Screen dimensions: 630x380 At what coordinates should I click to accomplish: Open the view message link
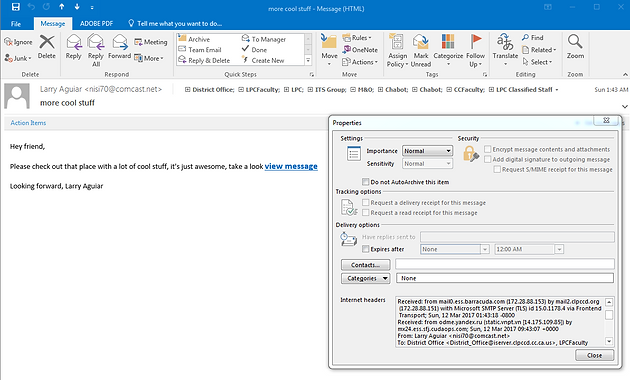[291, 166]
